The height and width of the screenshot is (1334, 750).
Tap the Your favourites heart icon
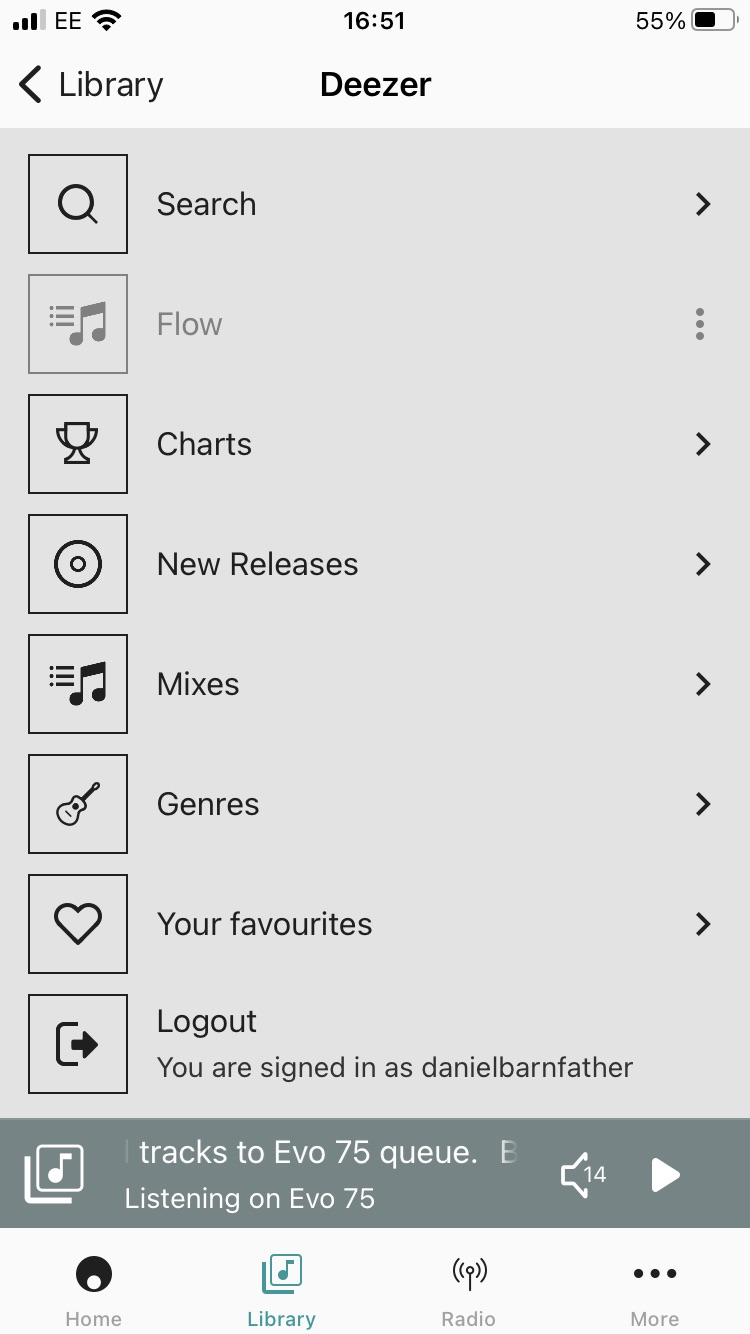click(x=78, y=924)
